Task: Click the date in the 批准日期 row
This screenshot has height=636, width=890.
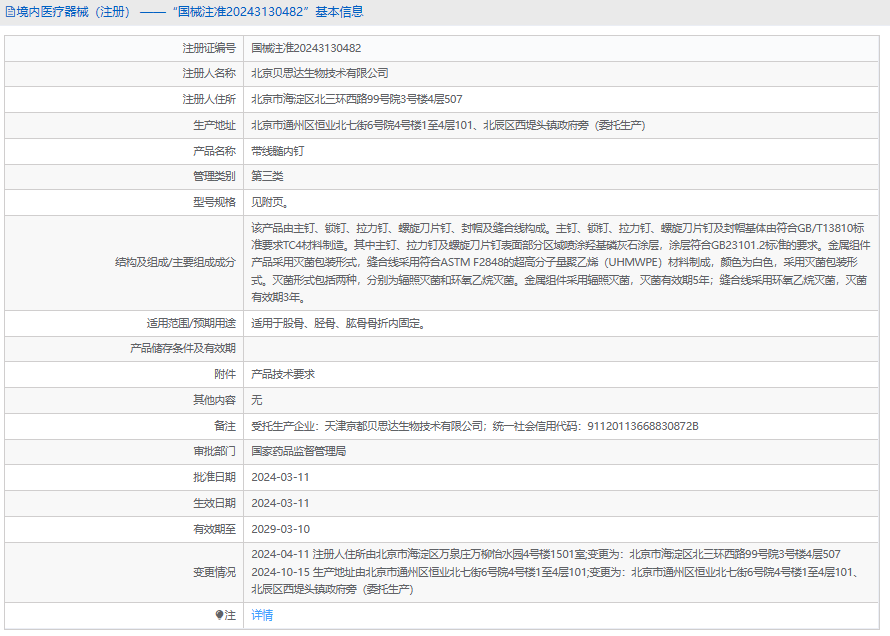Action: 280,478
